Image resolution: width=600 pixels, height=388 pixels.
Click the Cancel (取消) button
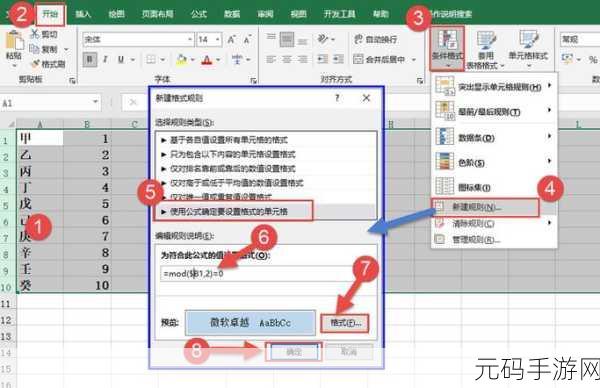coord(349,351)
